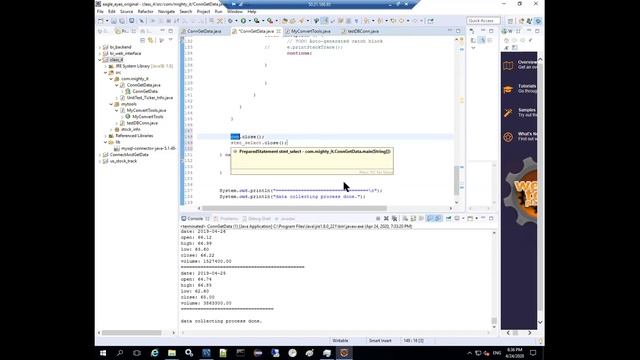Toggle Show Console on error output
640x360 pixels.
tap(438, 219)
